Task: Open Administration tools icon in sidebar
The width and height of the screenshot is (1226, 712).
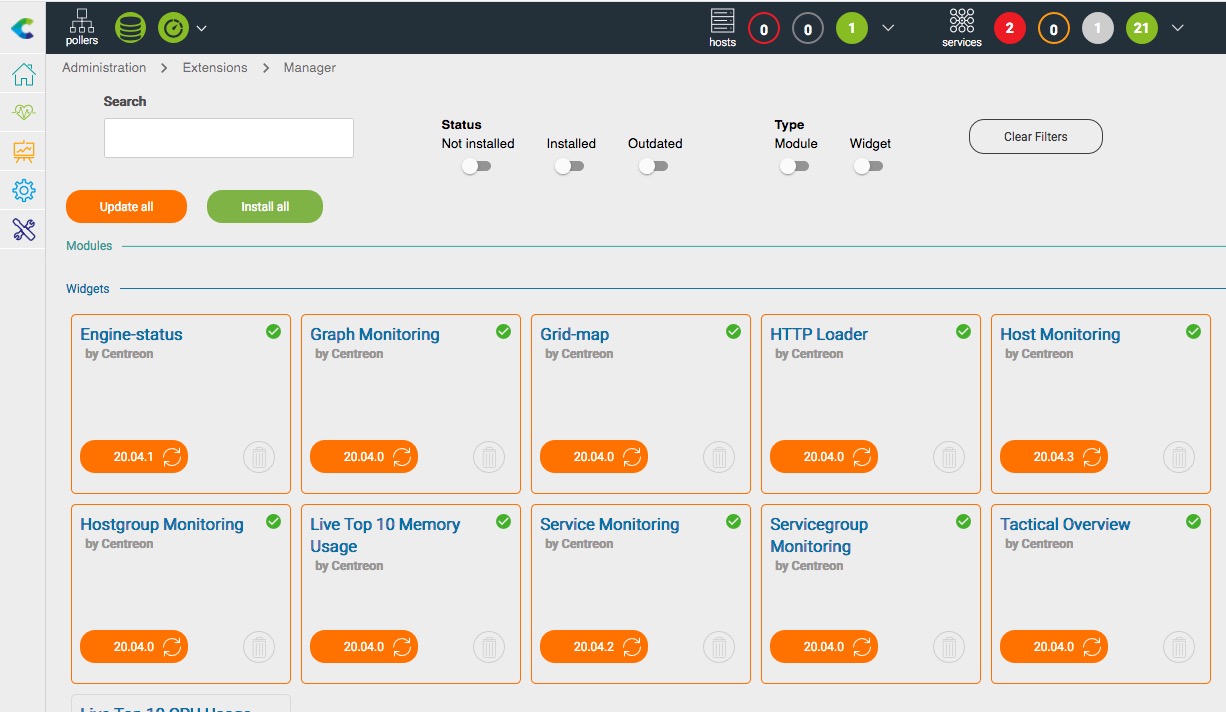Action: pyautogui.click(x=23, y=230)
